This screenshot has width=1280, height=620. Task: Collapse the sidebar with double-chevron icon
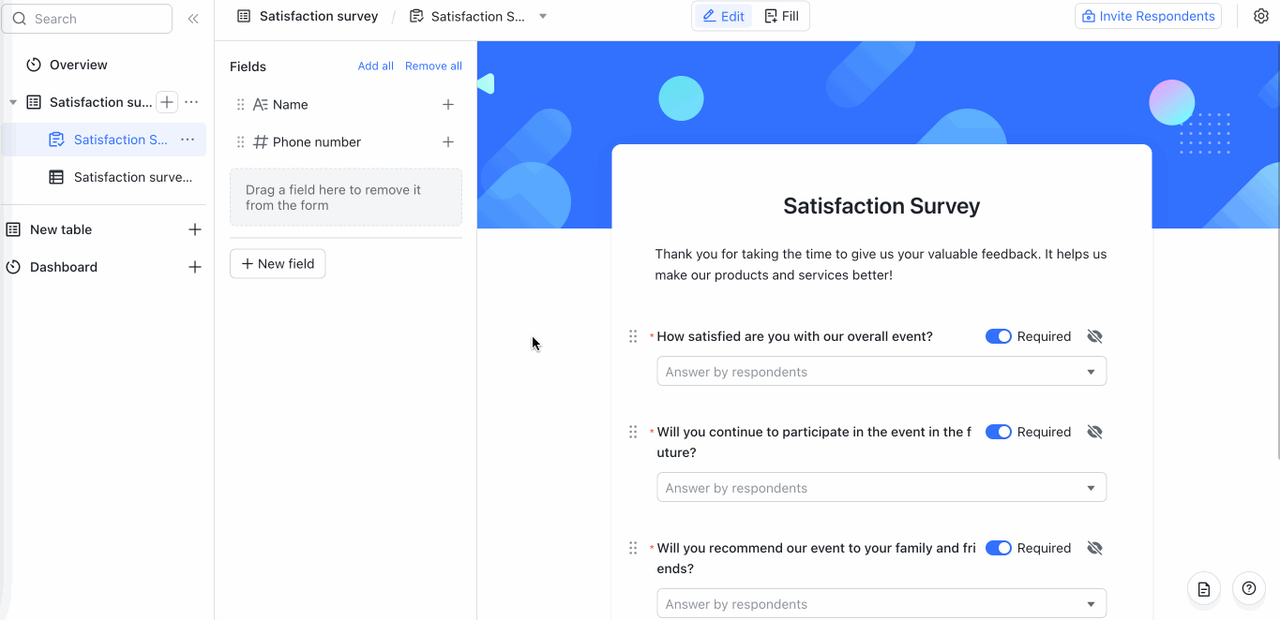click(x=193, y=19)
